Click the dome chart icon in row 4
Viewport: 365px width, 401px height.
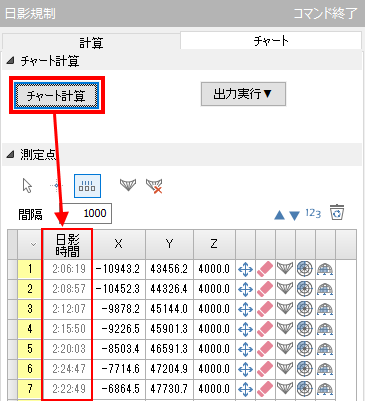click(x=325, y=329)
